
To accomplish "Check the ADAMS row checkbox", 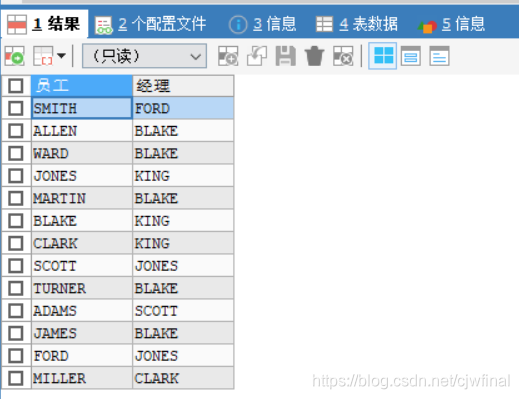I will click(x=16, y=311).
